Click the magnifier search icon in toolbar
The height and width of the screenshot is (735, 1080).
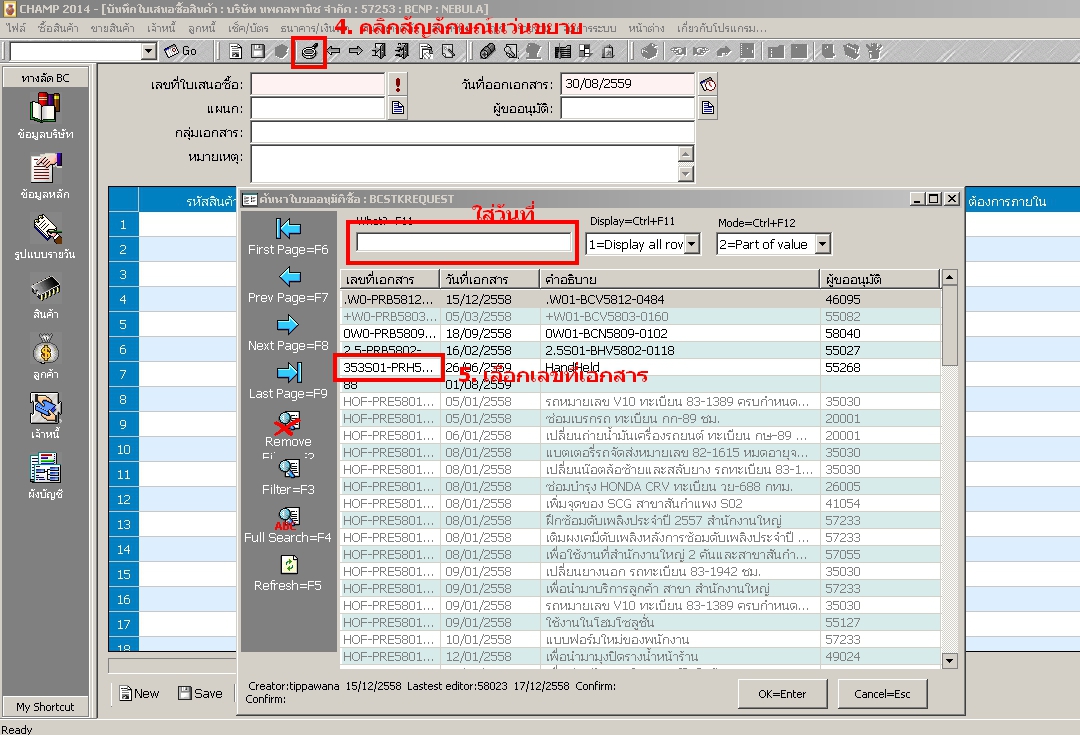(x=309, y=52)
